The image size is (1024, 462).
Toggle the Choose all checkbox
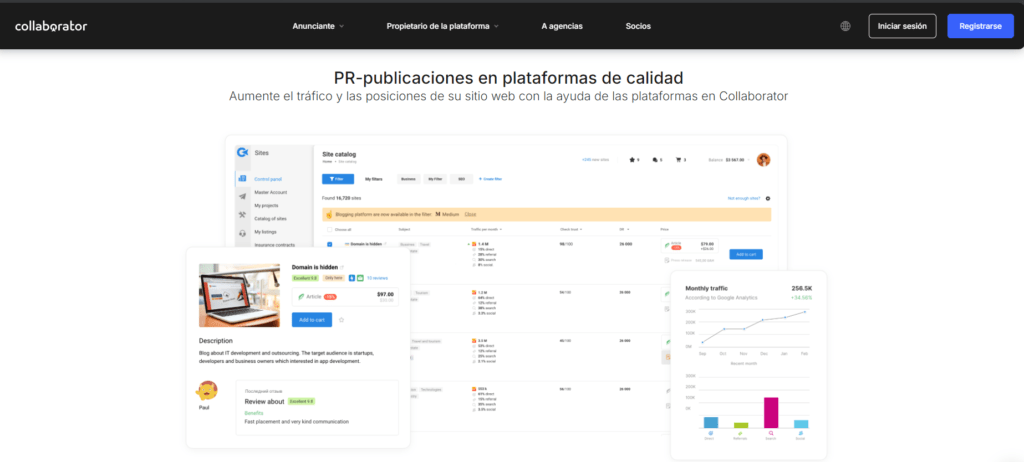[329, 229]
